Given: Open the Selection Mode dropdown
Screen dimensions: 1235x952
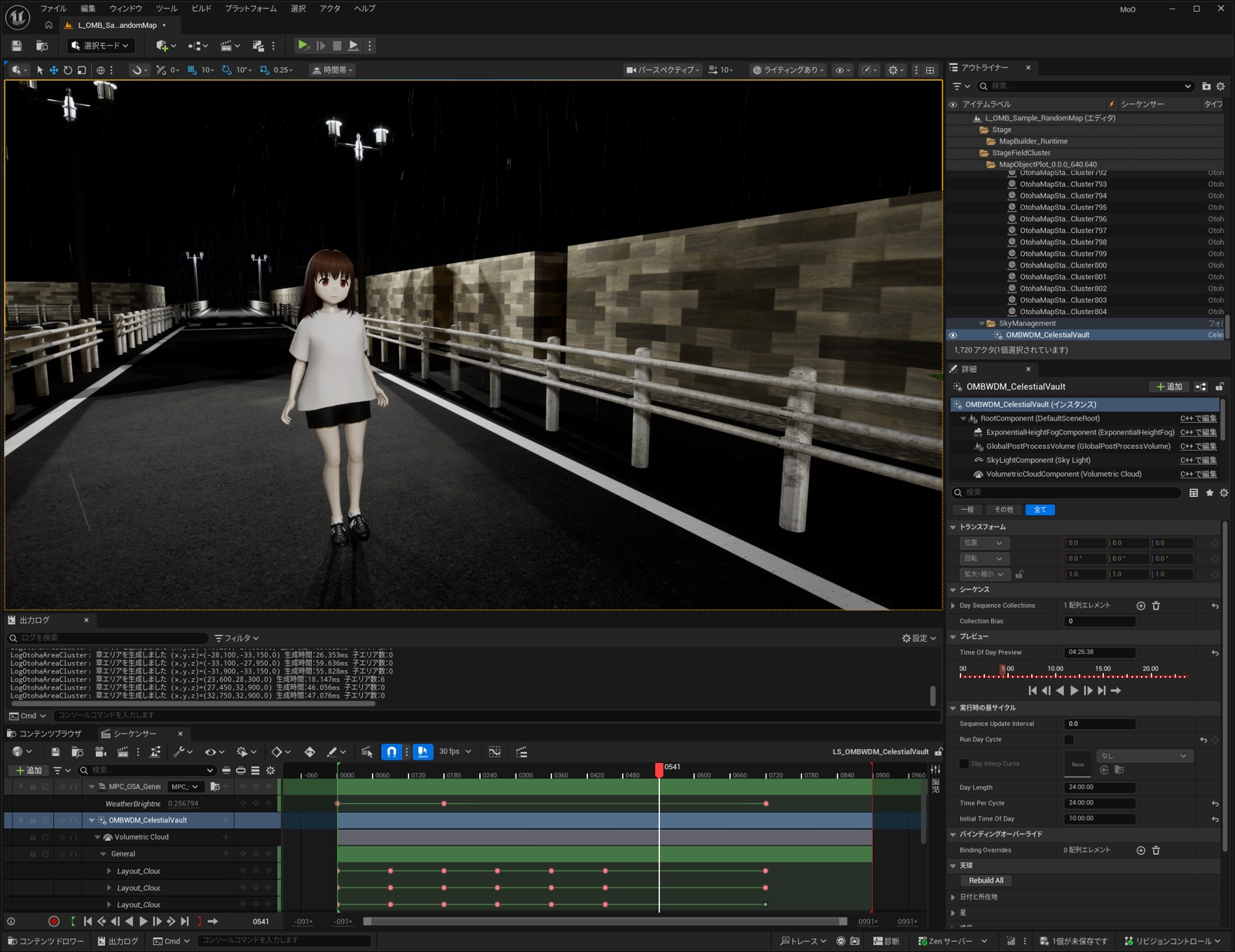Looking at the screenshot, I should (100, 46).
